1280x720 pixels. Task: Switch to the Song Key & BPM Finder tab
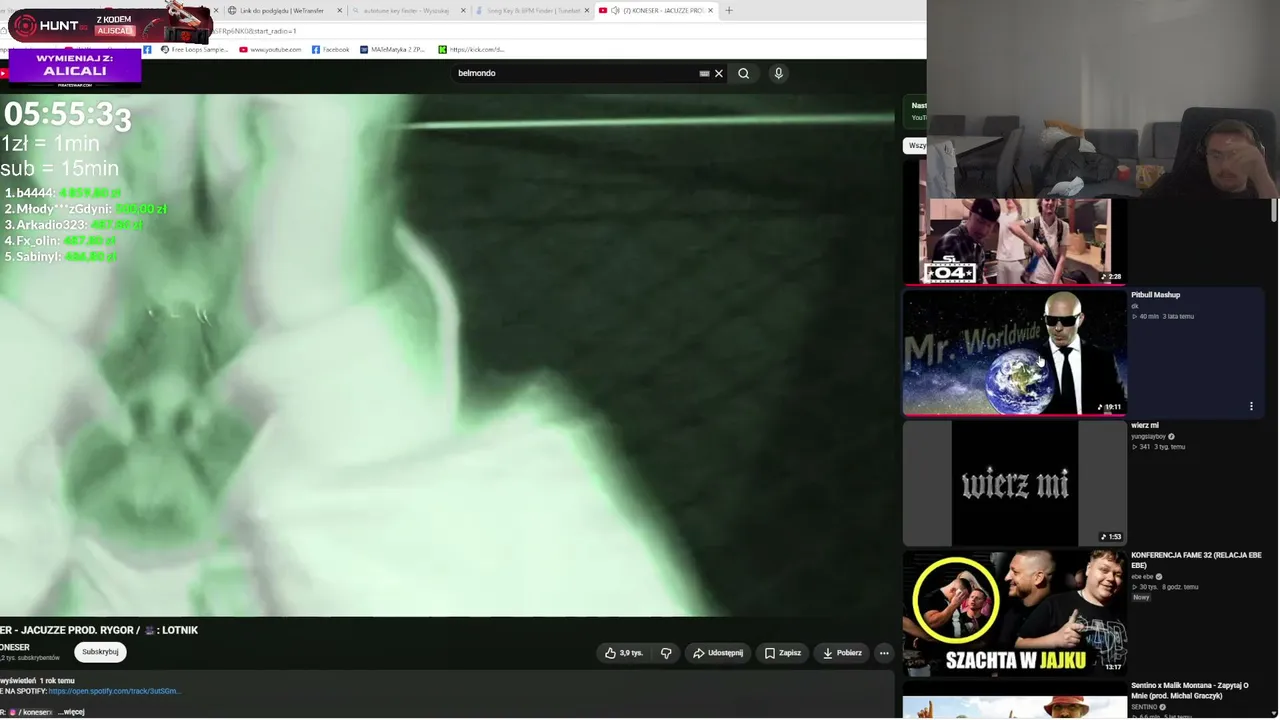533,10
